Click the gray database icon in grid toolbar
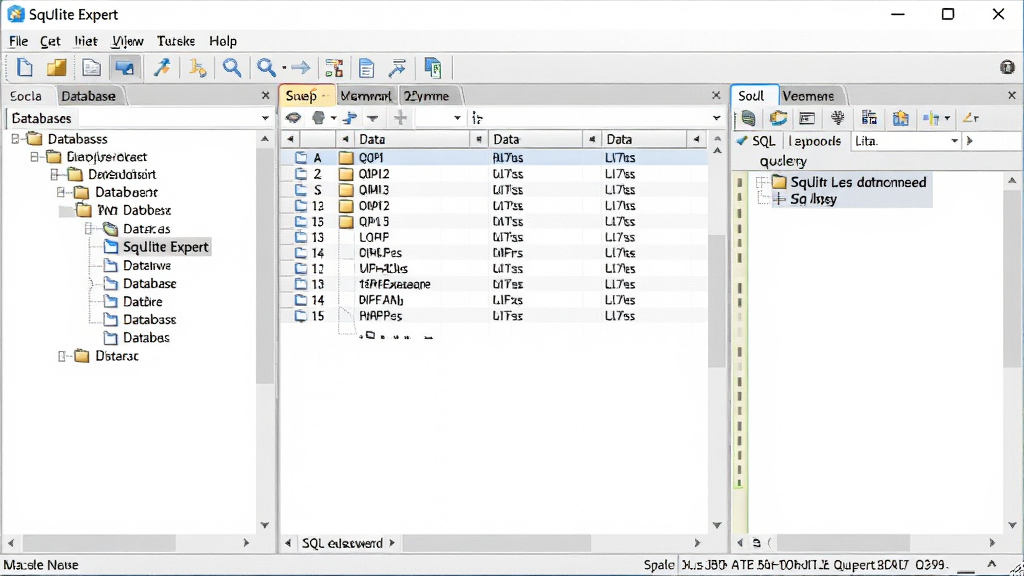 point(319,118)
